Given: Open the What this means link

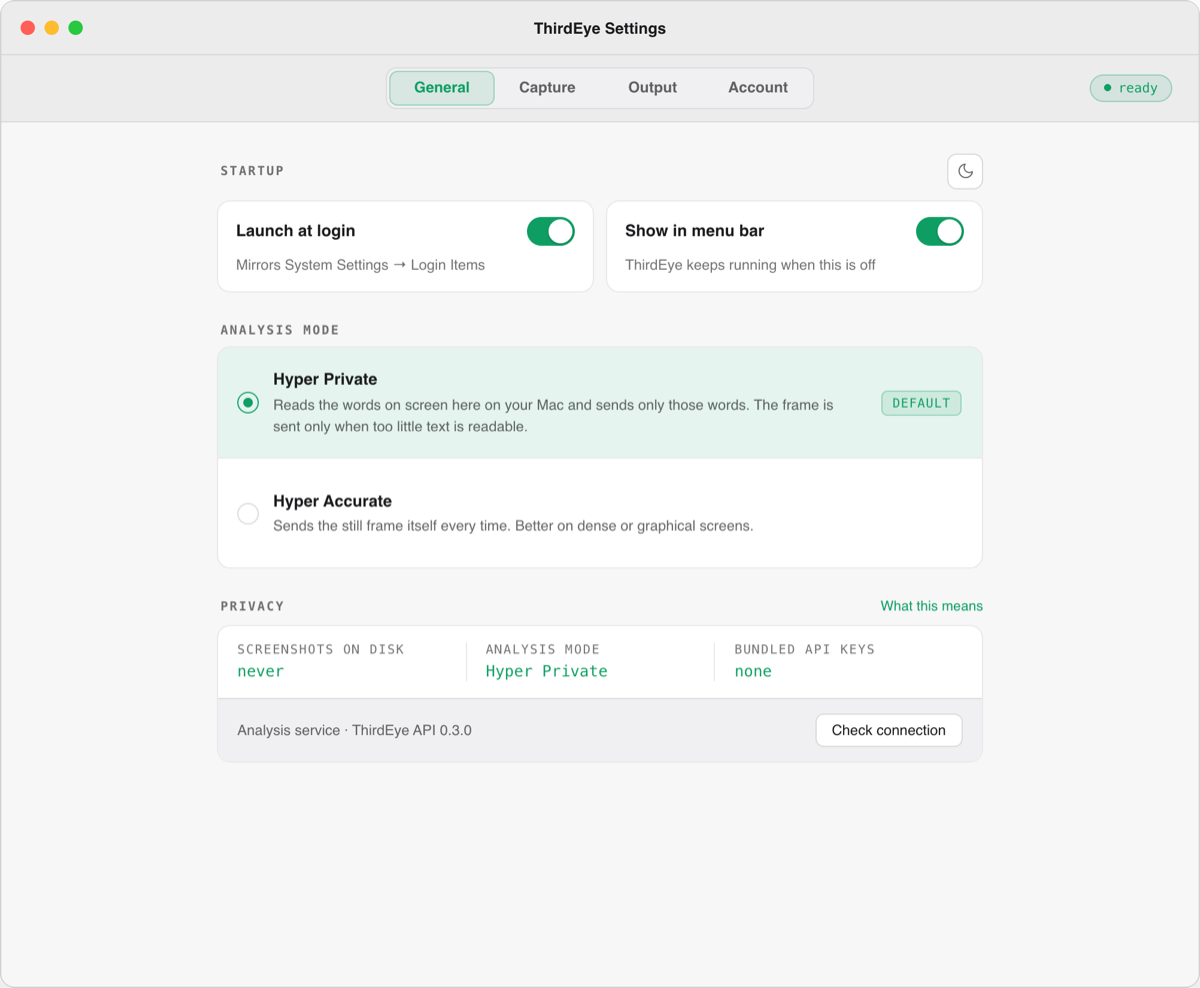Looking at the screenshot, I should 931,606.
